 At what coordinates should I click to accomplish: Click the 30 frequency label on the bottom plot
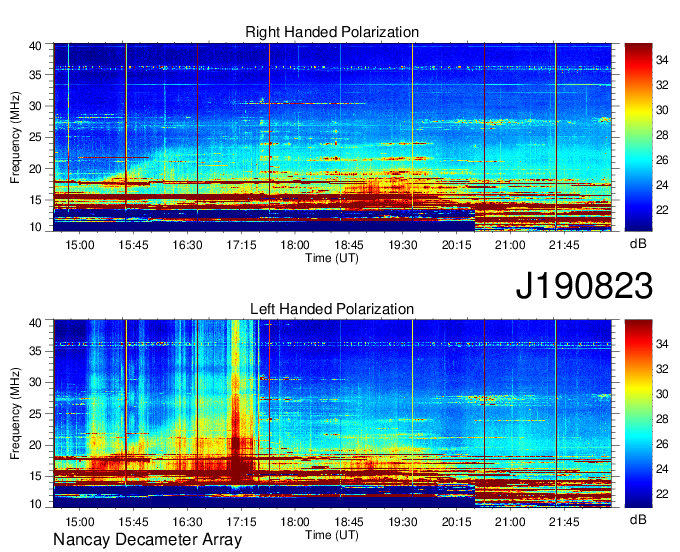35,382
